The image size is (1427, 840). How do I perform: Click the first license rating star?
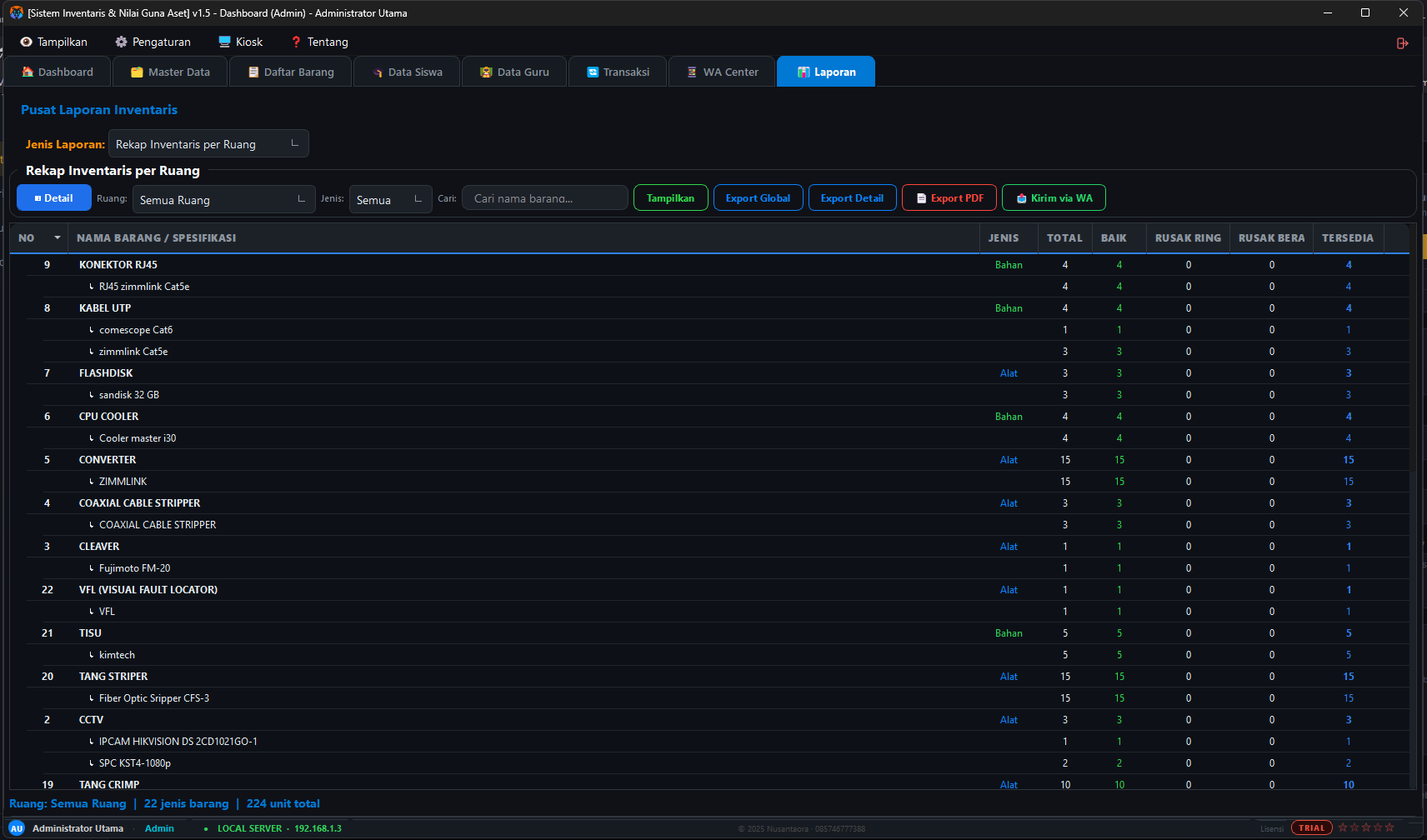[x=1343, y=827]
